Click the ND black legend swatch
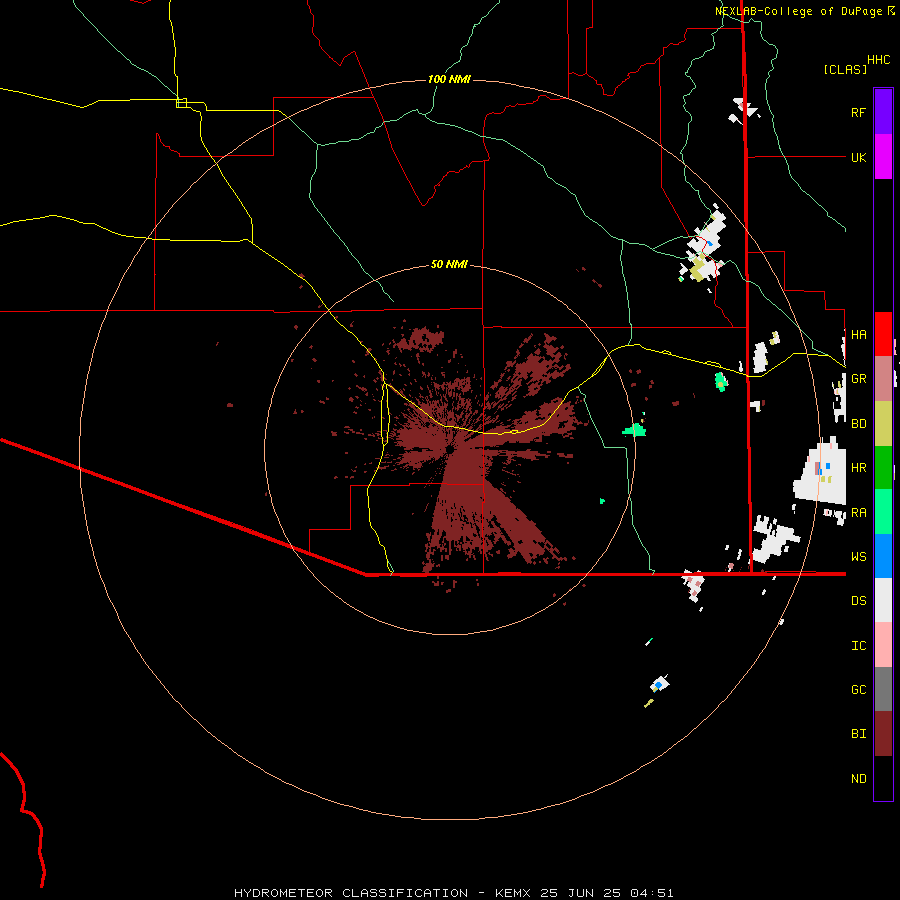 click(883, 778)
